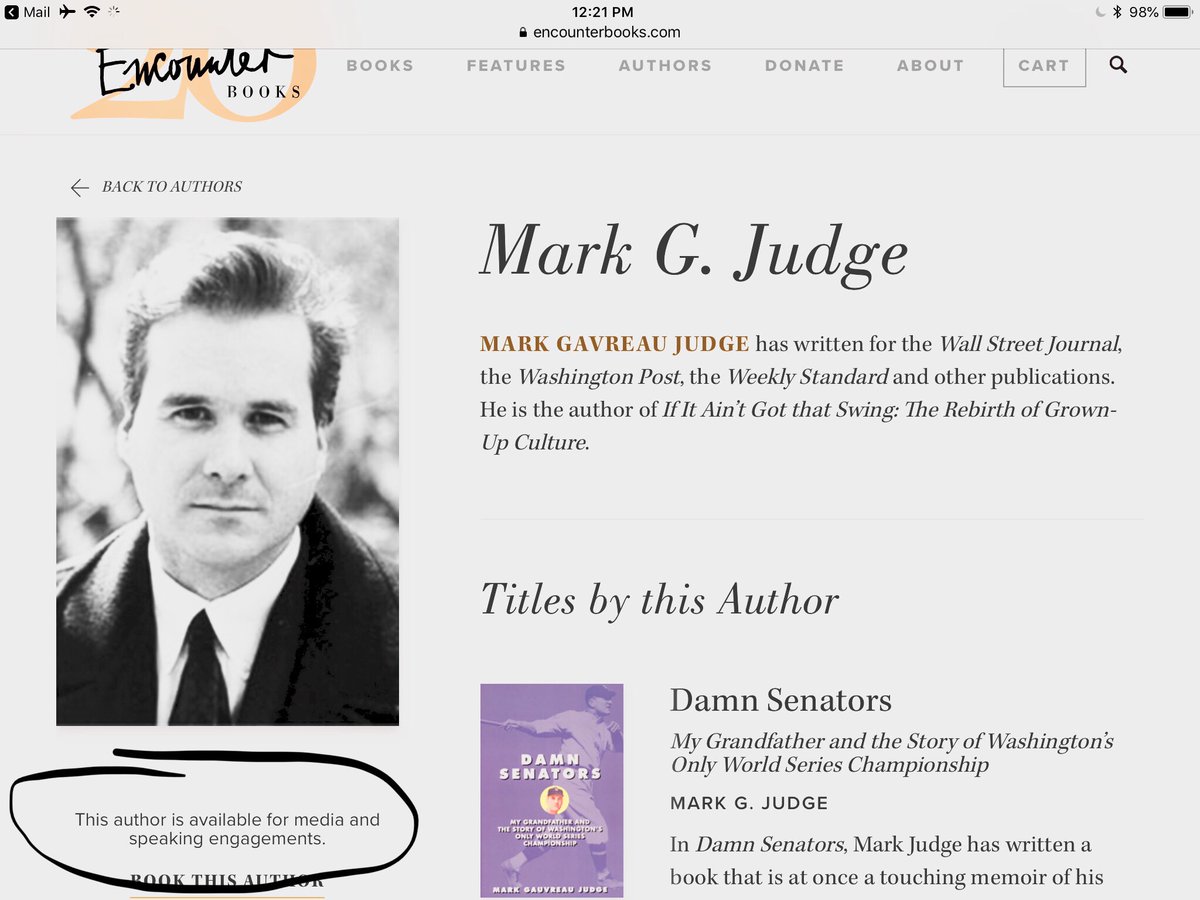
Task: Open the Damn Senators title link
Action: pos(781,700)
